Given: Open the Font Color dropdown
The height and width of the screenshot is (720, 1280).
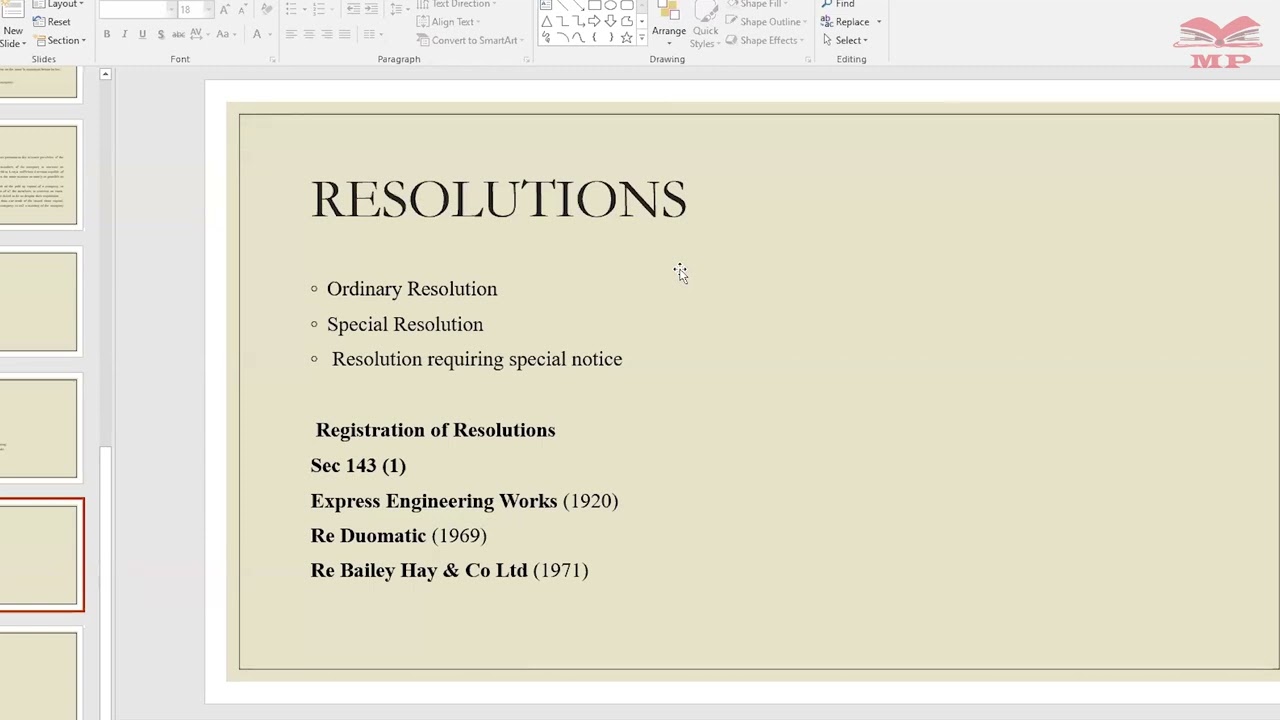Looking at the screenshot, I should click(x=270, y=34).
